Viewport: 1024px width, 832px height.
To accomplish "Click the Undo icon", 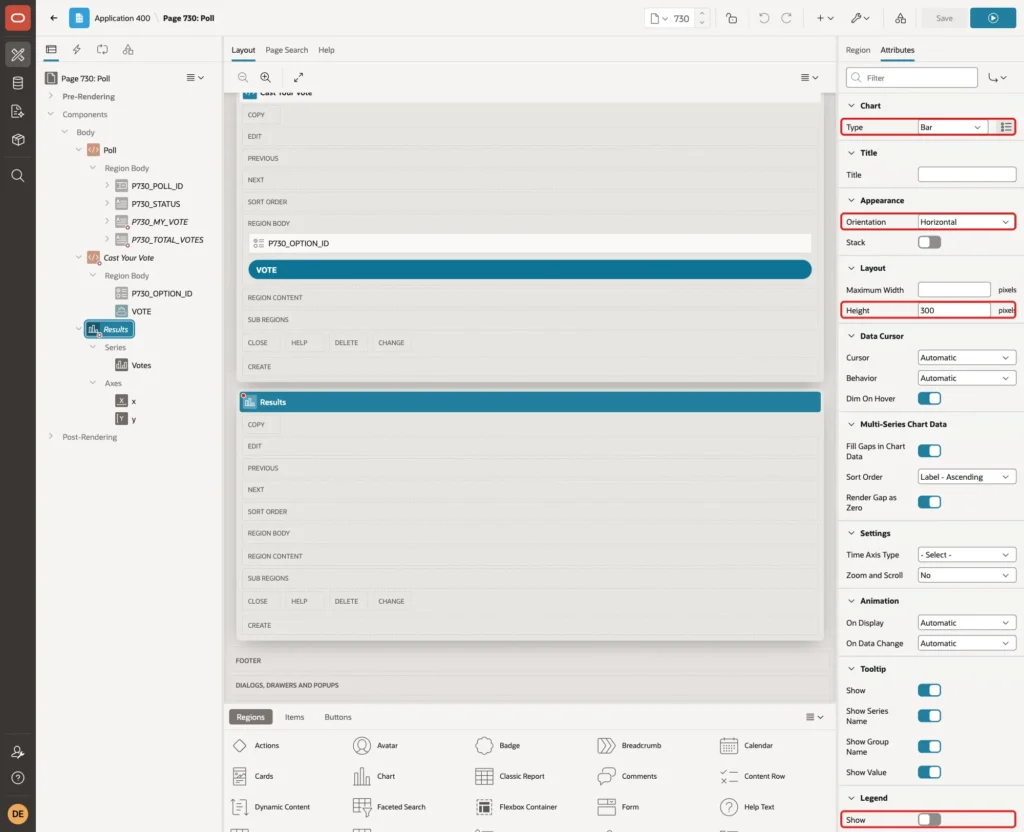I will pyautogui.click(x=763, y=18).
